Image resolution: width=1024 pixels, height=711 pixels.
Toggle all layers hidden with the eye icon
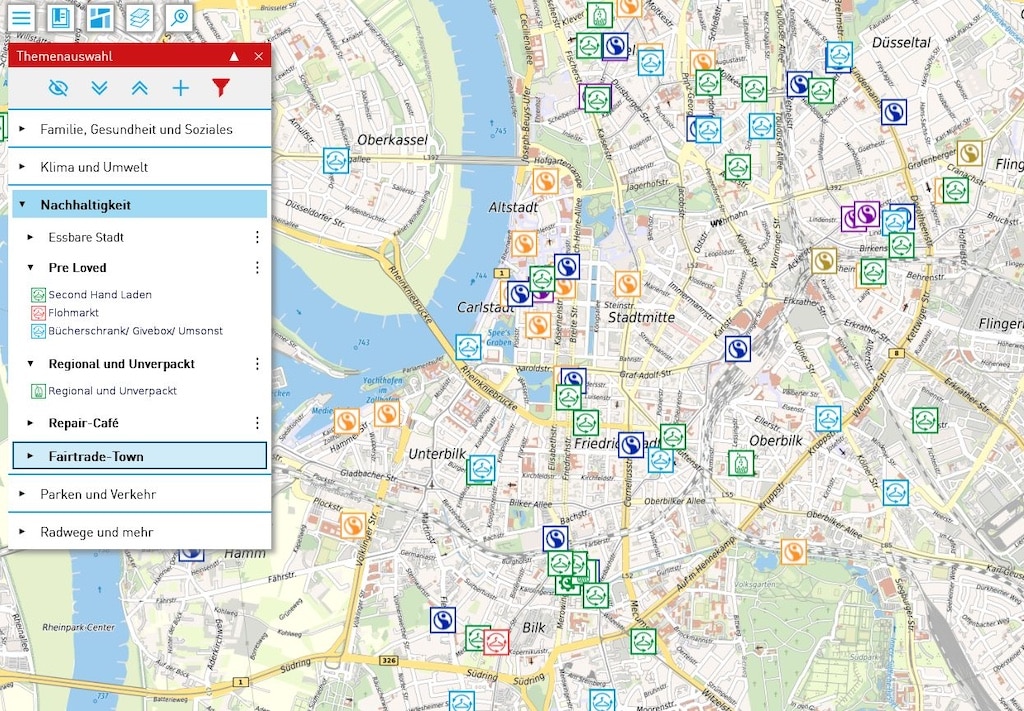tap(58, 88)
